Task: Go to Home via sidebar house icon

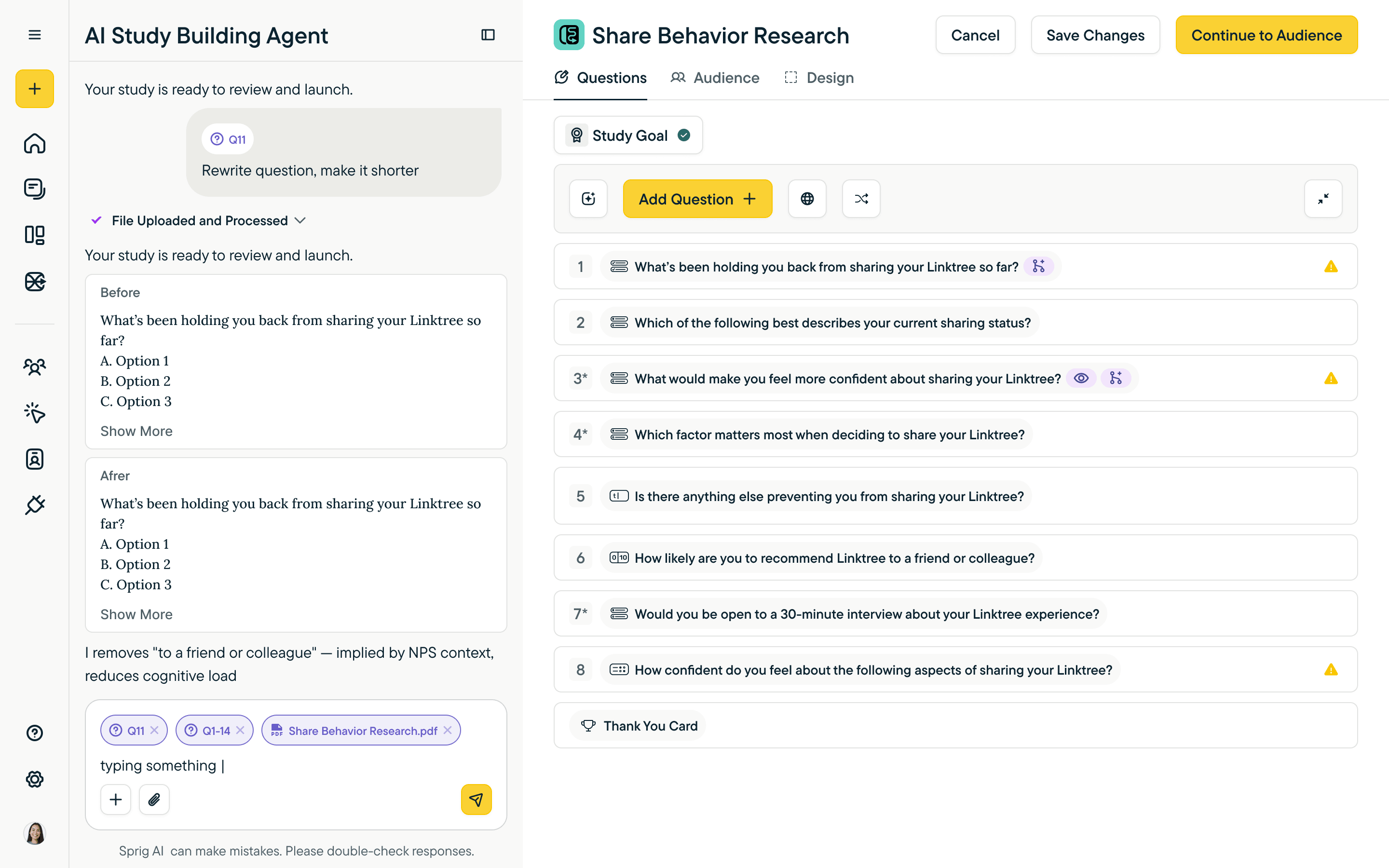Action: click(34, 143)
